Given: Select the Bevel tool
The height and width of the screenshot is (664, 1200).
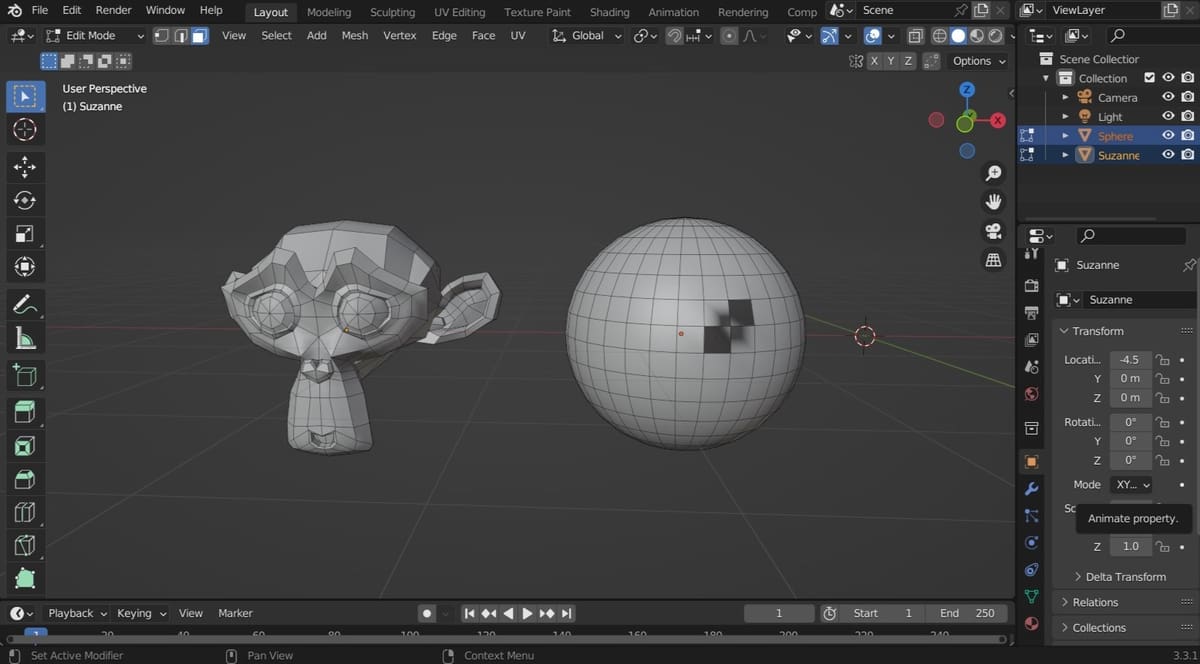Looking at the screenshot, I should point(25,479).
